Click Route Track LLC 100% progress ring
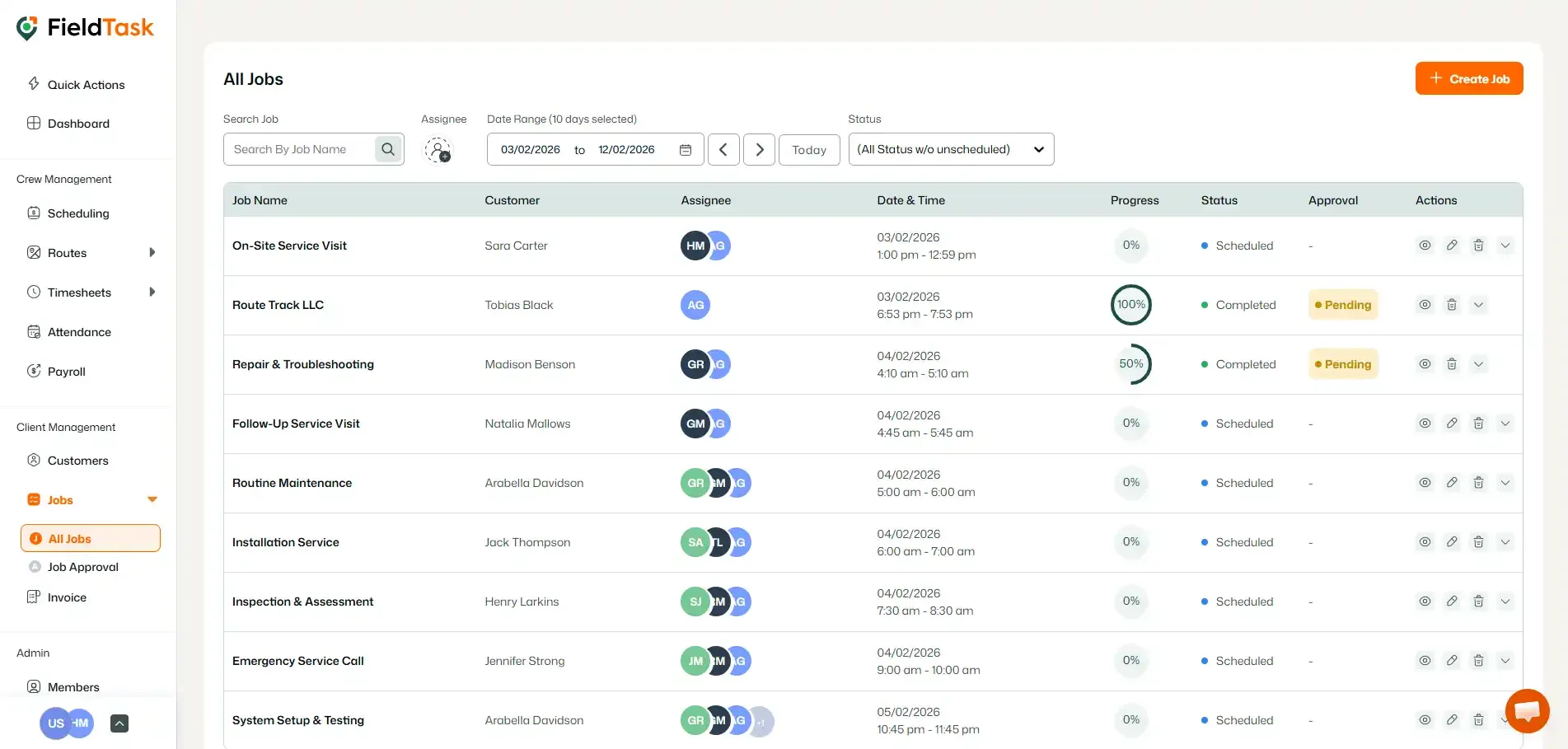The width and height of the screenshot is (1568, 749). point(1130,305)
